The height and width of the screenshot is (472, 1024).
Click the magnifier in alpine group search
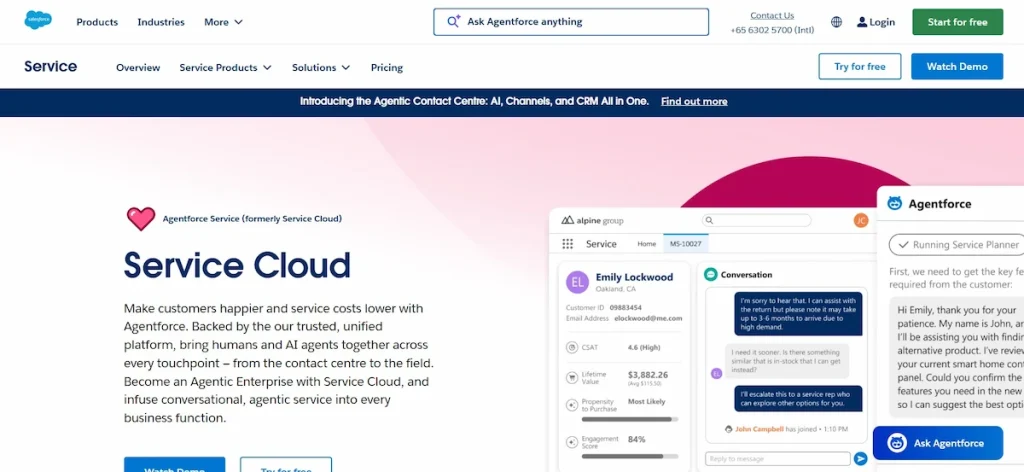click(710, 220)
